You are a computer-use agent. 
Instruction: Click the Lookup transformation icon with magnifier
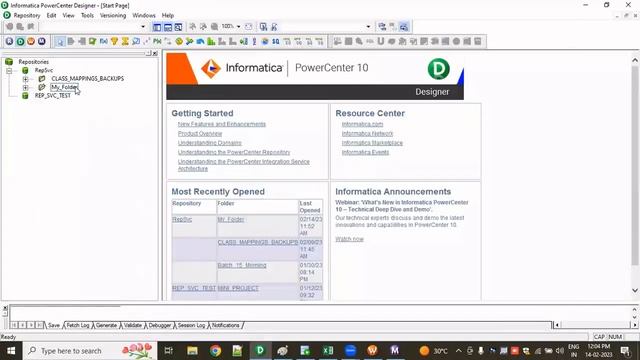point(136,41)
